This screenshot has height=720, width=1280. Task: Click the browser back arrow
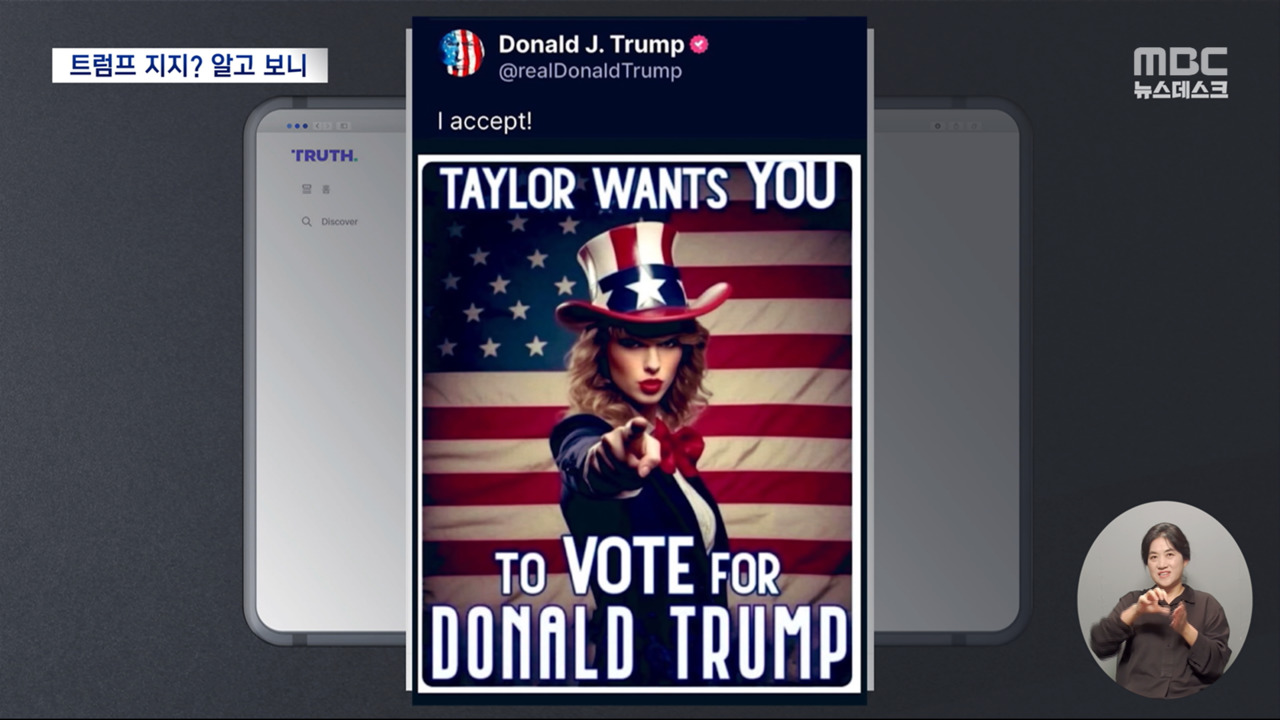click(x=317, y=126)
